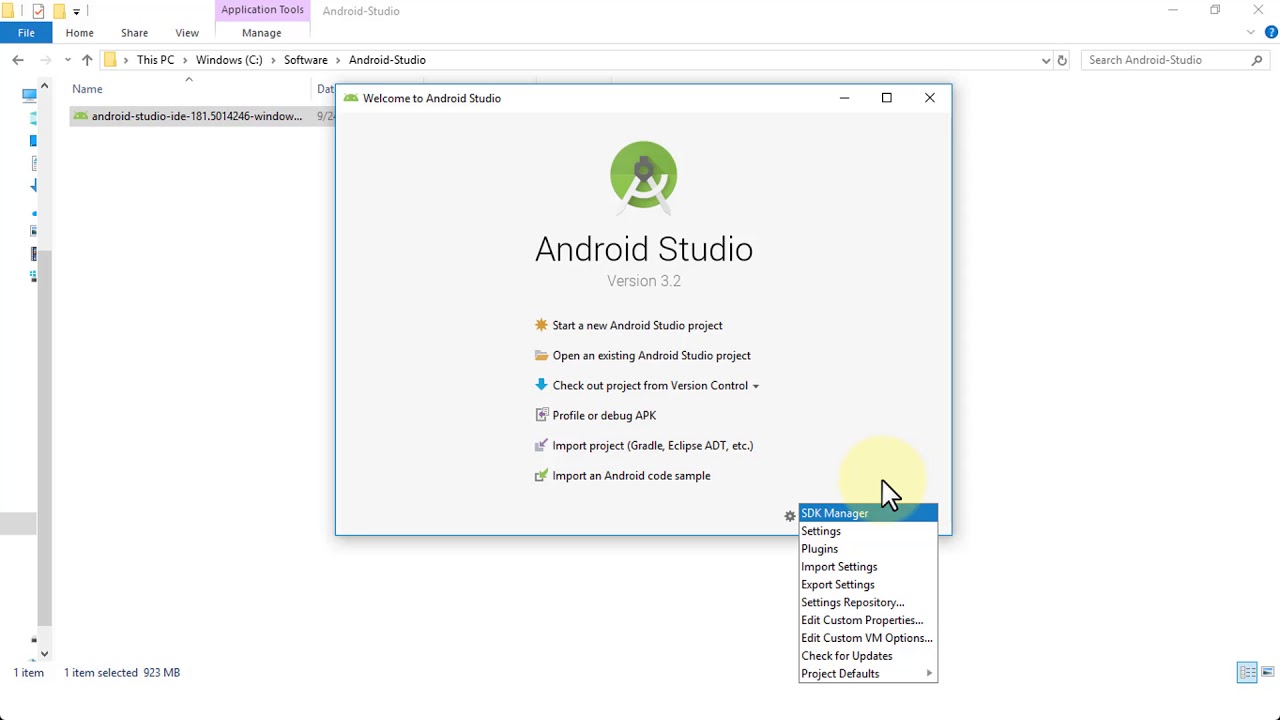Screen dimensions: 1280x720
Task: Click the search magnifier icon in File Explorer
Action: click(x=1257, y=60)
